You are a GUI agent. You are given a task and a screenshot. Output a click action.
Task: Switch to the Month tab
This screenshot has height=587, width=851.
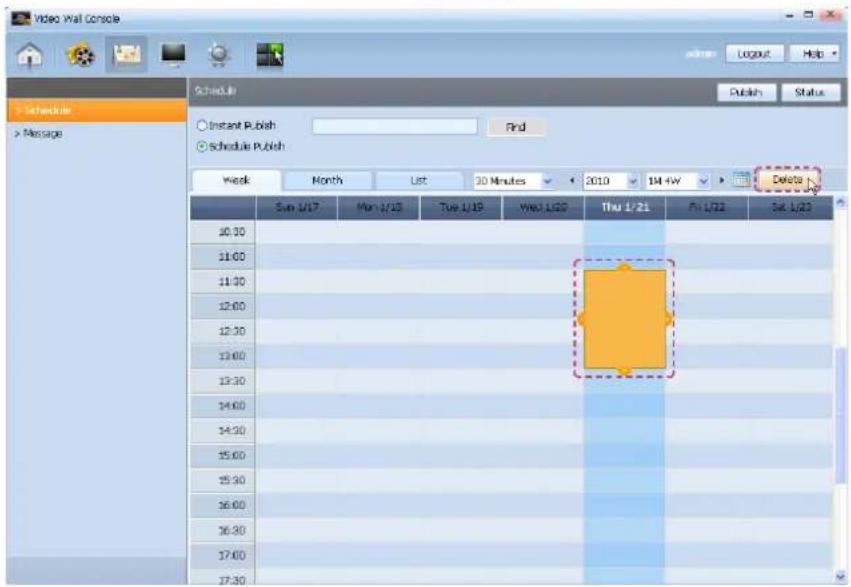coord(327,181)
